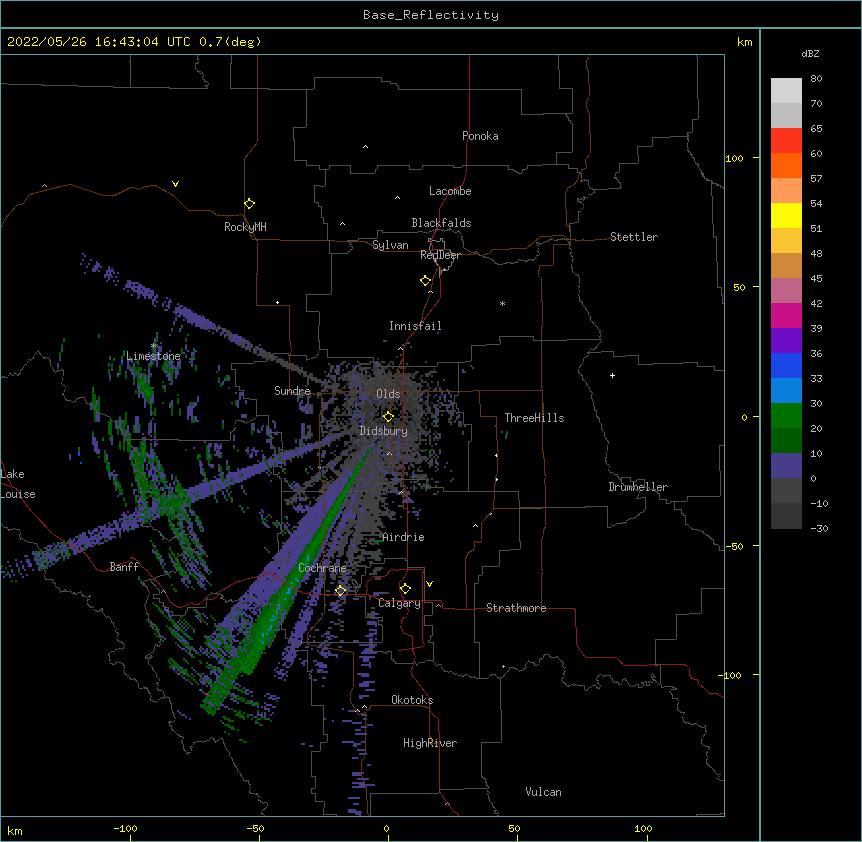Click the Calgary label

tap(399, 603)
